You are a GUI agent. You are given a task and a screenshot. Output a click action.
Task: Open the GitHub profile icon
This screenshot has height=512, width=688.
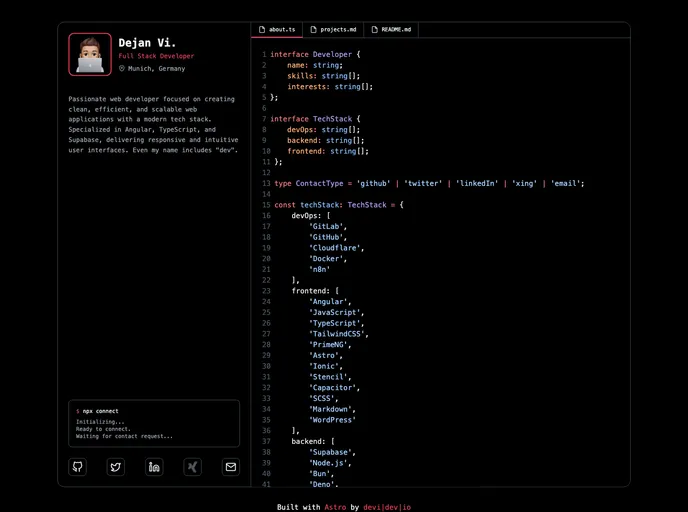pos(78,467)
